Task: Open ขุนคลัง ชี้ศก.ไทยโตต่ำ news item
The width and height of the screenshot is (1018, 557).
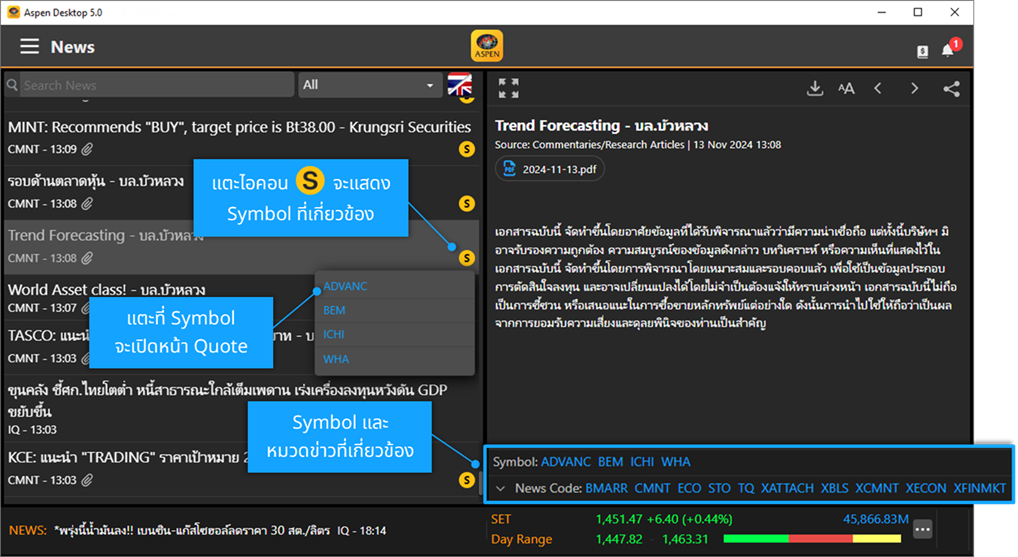Action: [240, 409]
